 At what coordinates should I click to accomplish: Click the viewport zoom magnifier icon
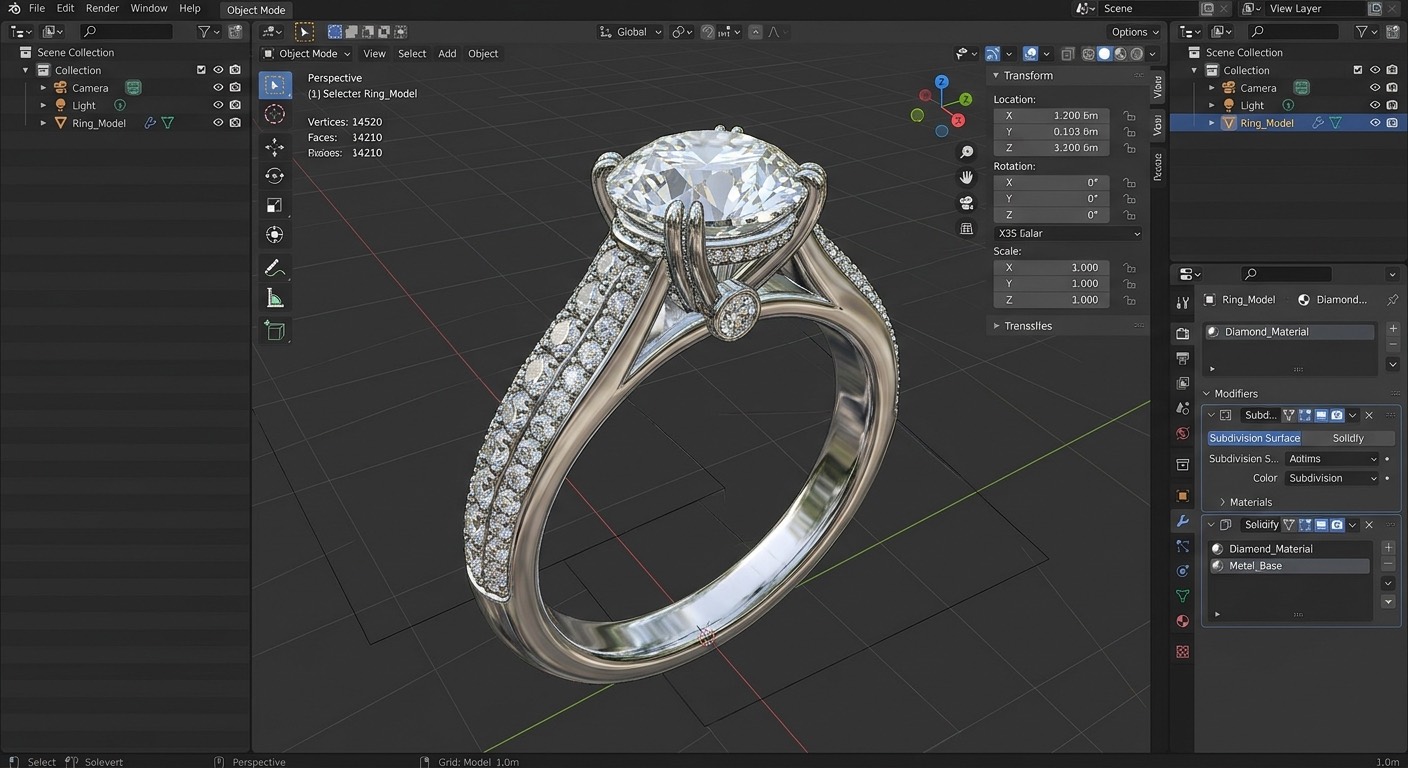point(966,152)
